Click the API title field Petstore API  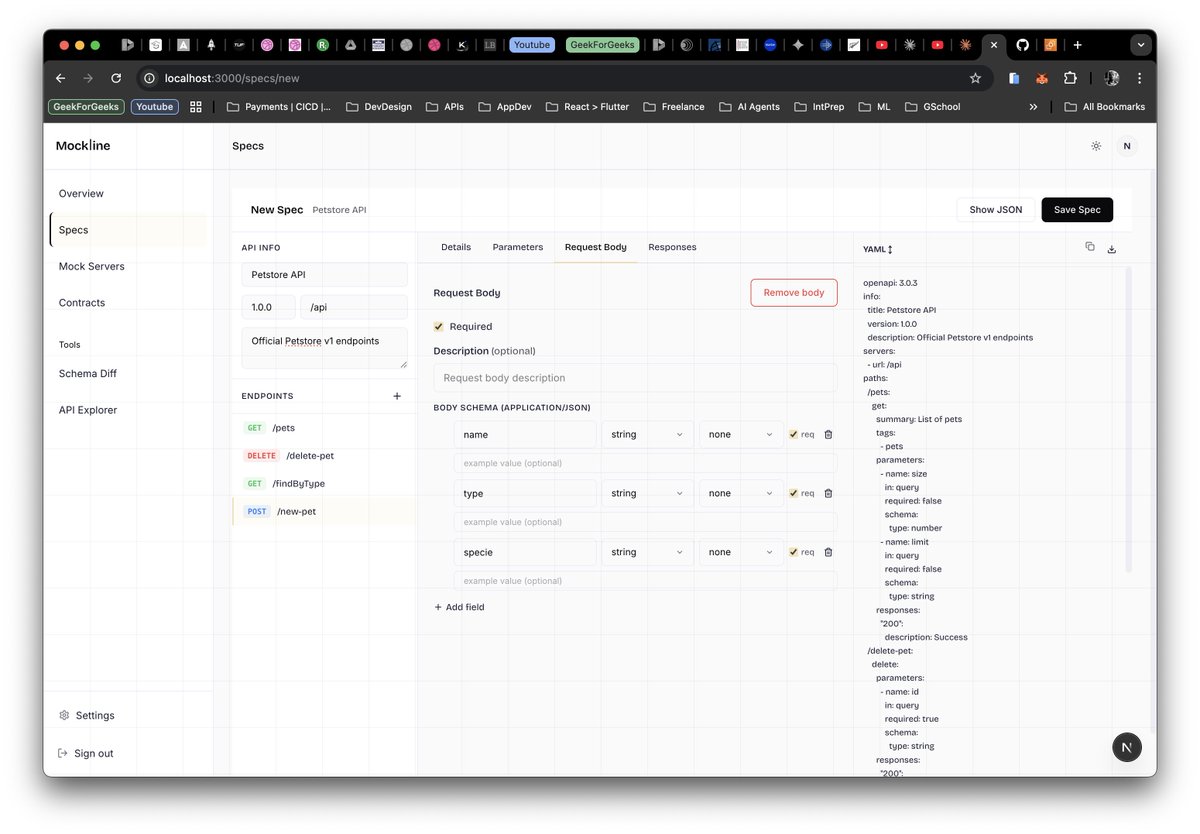click(x=325, y=275)
